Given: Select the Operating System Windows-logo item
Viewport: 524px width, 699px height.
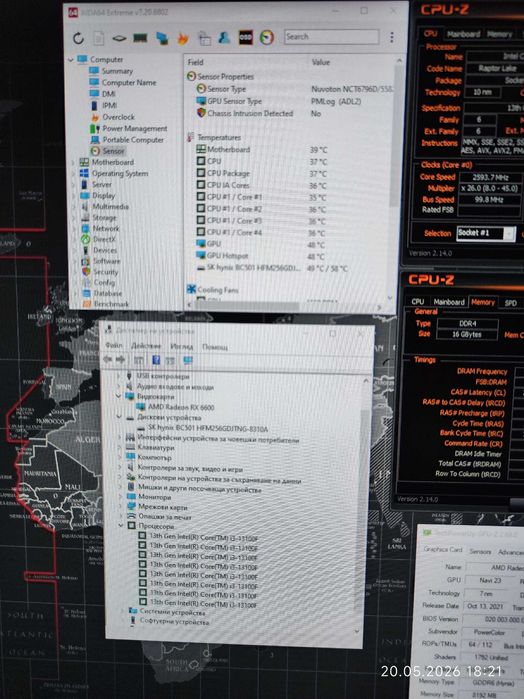Looking at the screenshot, I should (114, 173).
